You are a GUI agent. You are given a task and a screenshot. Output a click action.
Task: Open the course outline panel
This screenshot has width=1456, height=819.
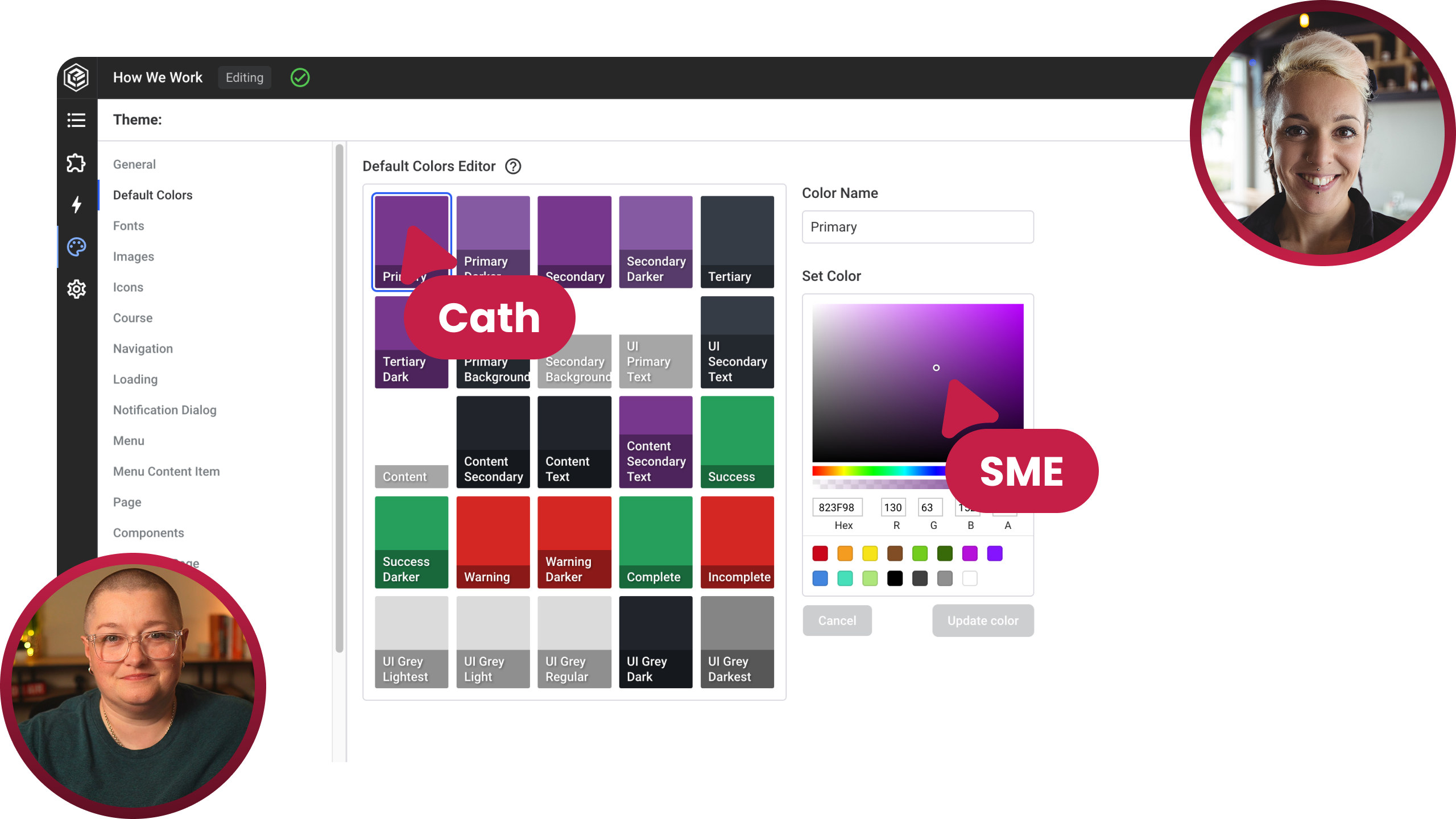(x=77, y=120)
